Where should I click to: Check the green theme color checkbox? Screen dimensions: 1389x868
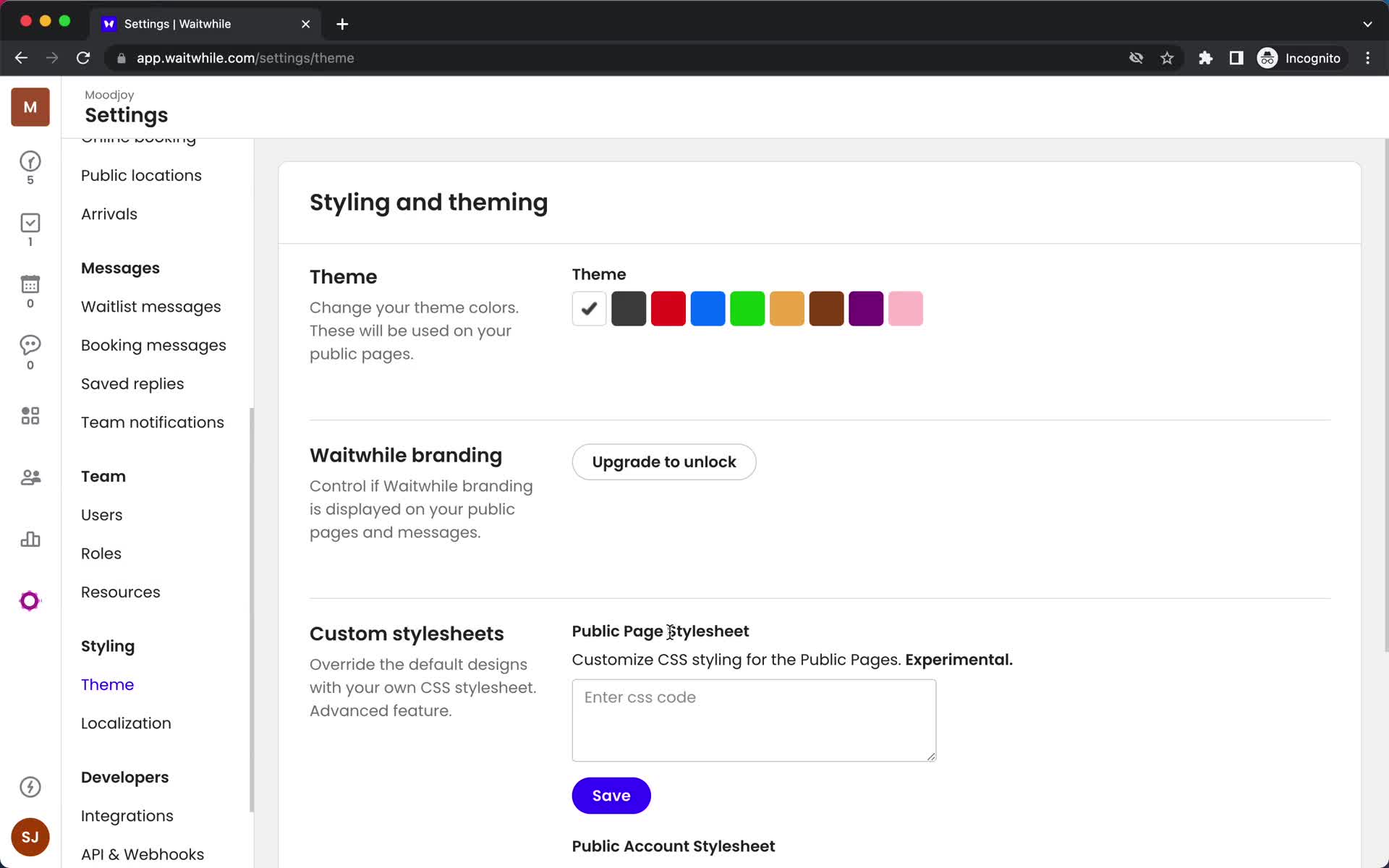[747, 308]
